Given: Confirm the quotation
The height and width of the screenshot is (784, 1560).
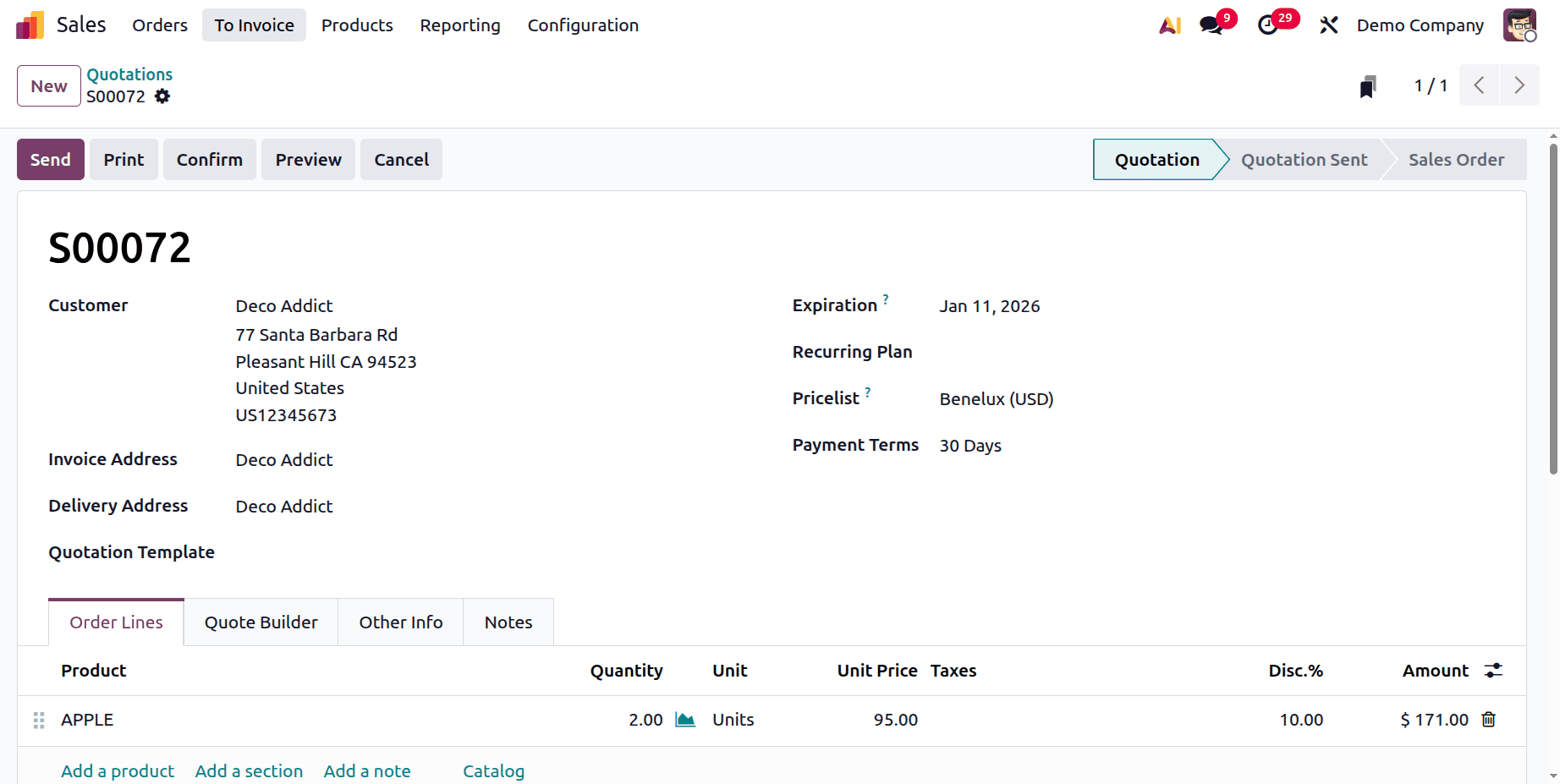Looking at the screenshot, I should [x=209, y=159].
